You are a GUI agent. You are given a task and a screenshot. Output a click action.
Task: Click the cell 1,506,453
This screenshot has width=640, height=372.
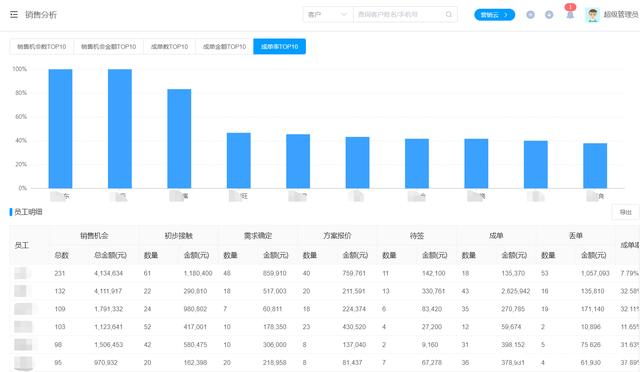click(108, 345)
